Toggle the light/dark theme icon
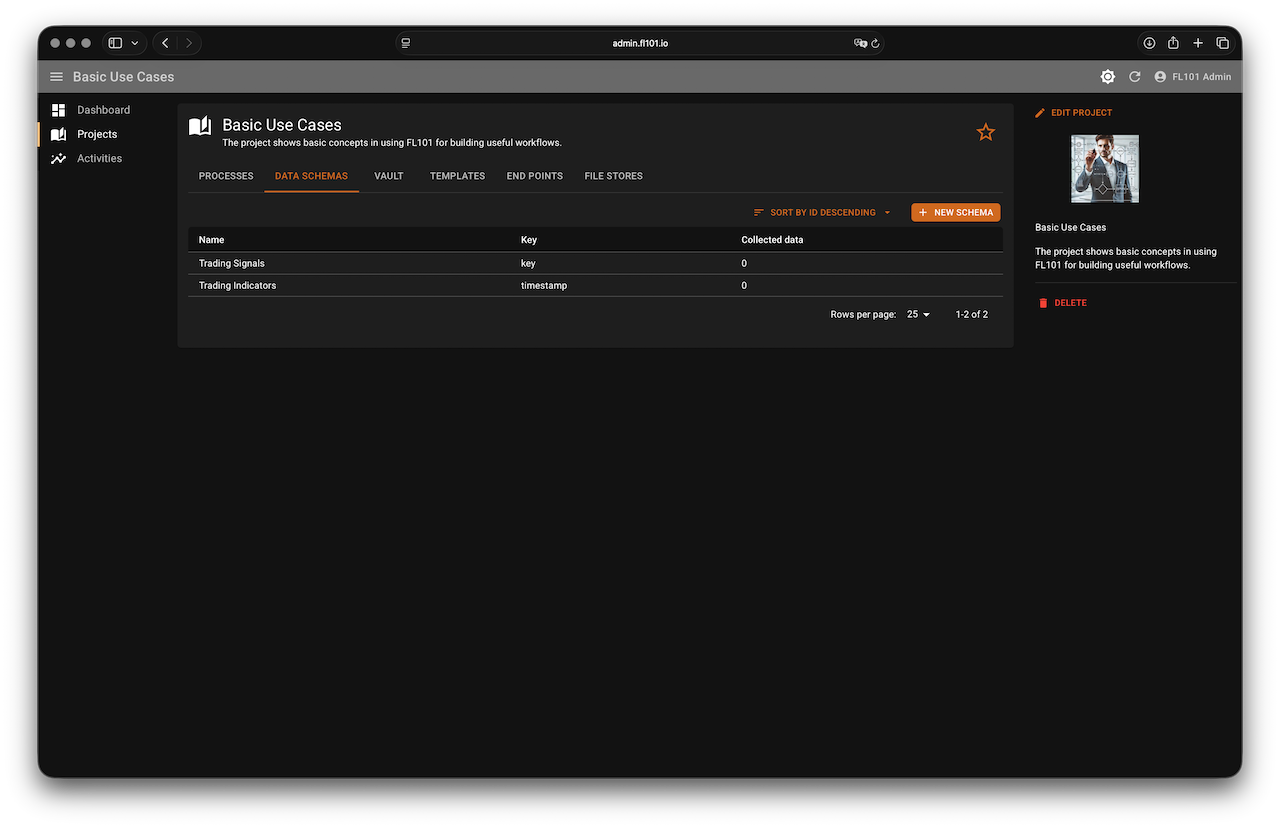Screen dimensions: 1280x828 (x=1107, y=77)
